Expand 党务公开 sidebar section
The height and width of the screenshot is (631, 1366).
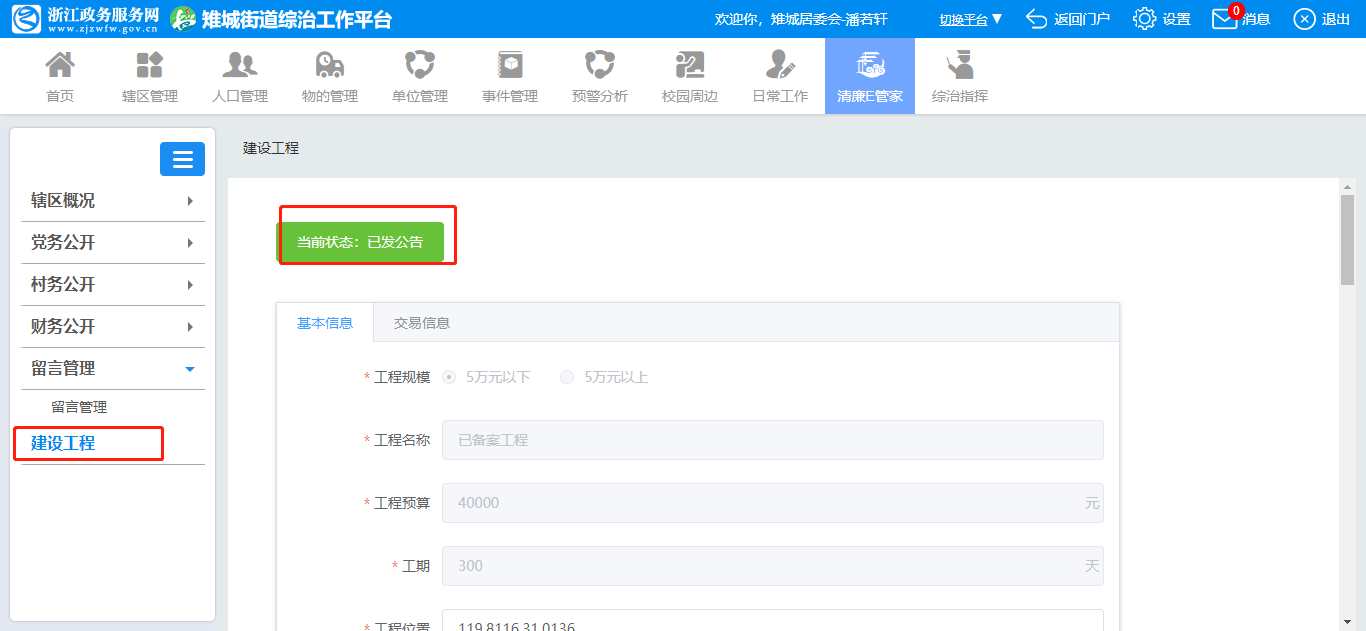coord(112,242)
